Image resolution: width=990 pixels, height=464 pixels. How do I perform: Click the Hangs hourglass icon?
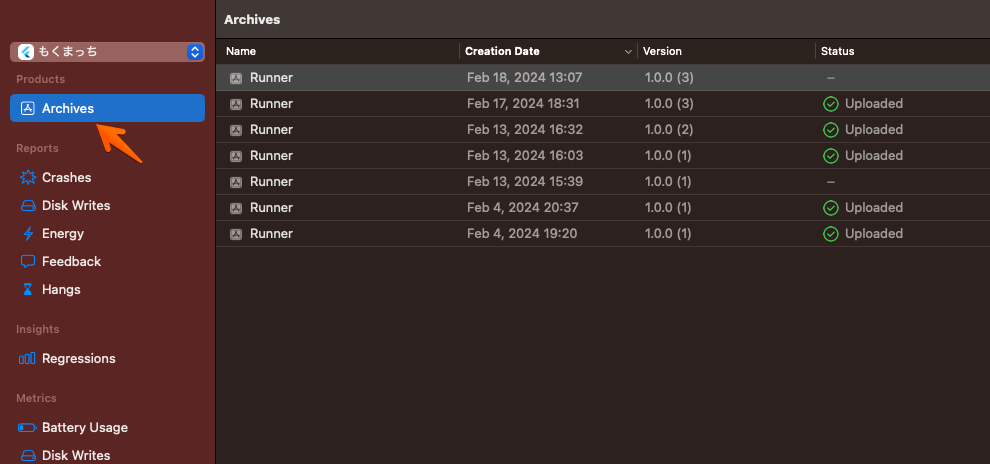pos(28,289)
